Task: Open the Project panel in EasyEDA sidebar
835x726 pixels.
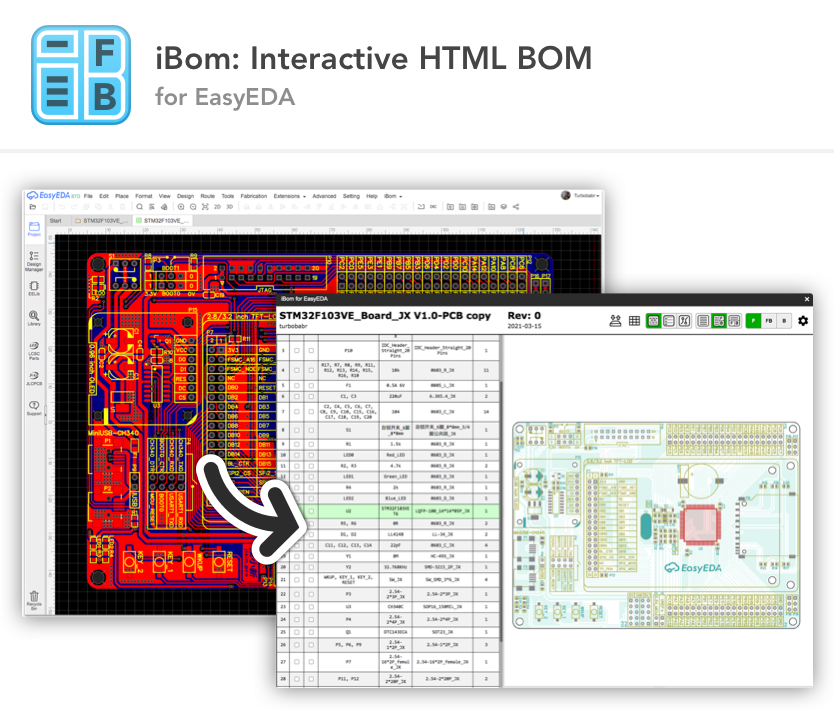Action: click(34, 229)
